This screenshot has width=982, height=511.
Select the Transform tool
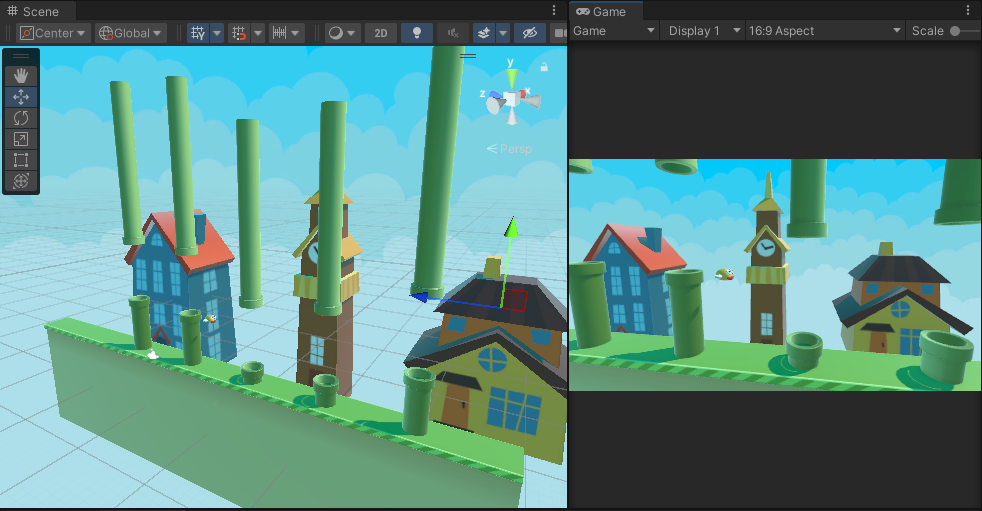[21, 181]
